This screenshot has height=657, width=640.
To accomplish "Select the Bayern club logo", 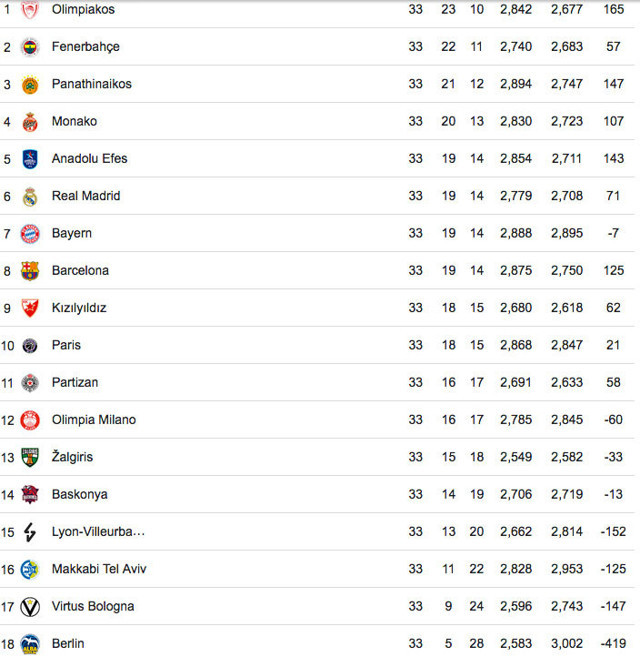I will tap(30, 233).
